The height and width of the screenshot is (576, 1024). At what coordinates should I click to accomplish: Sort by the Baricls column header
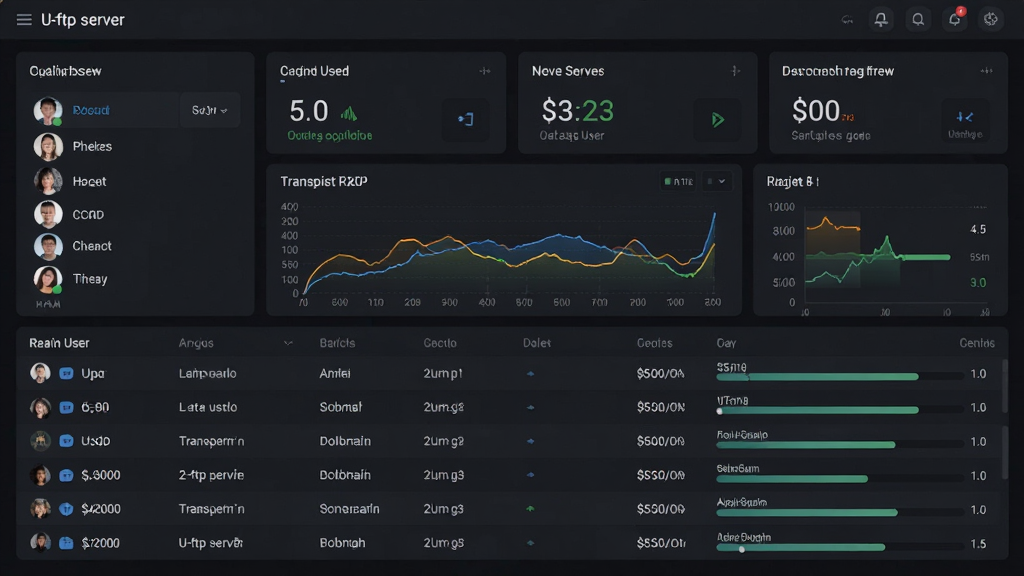click(337, 343)
